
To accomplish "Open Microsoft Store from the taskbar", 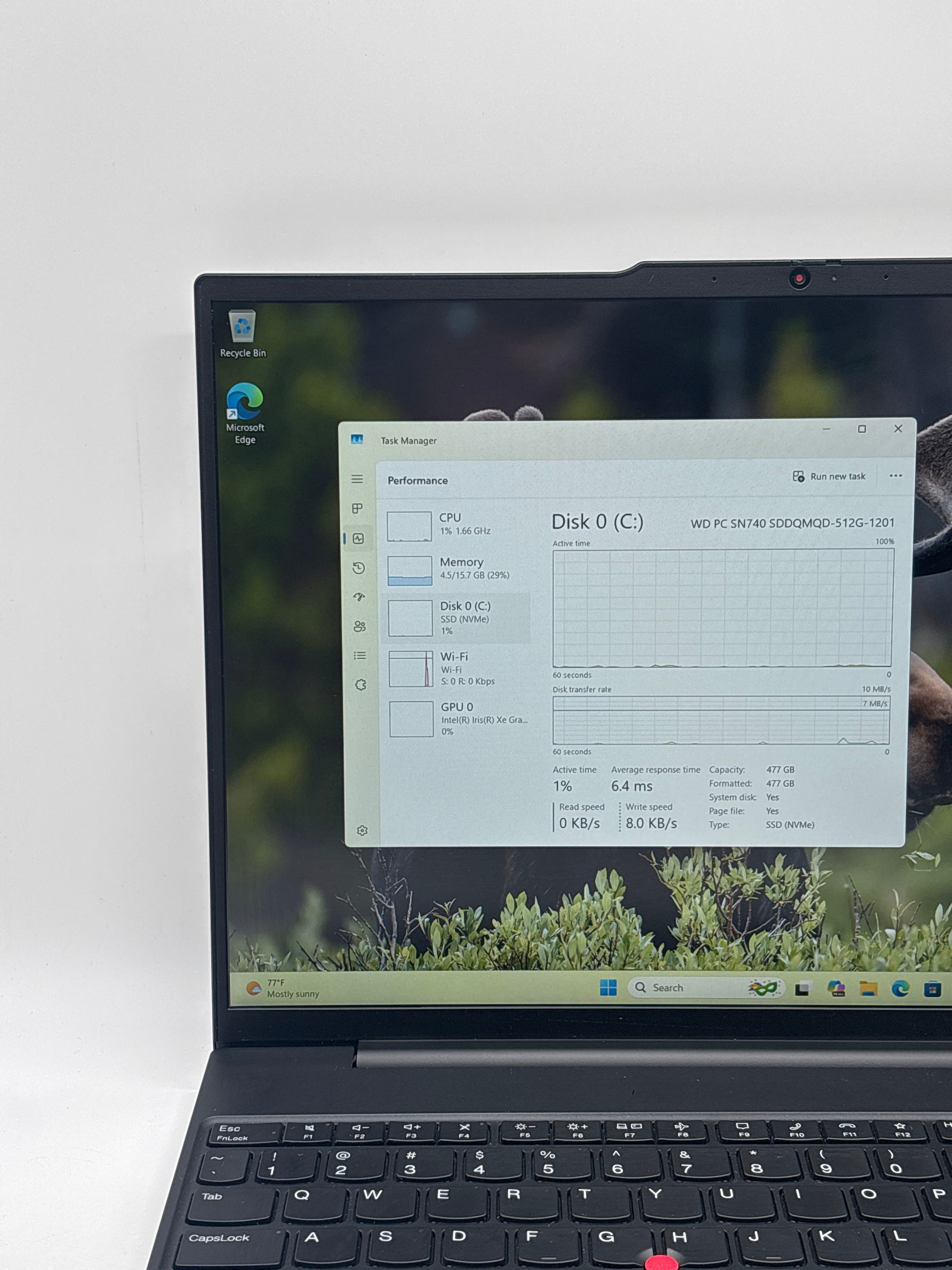I will point(932,989).
